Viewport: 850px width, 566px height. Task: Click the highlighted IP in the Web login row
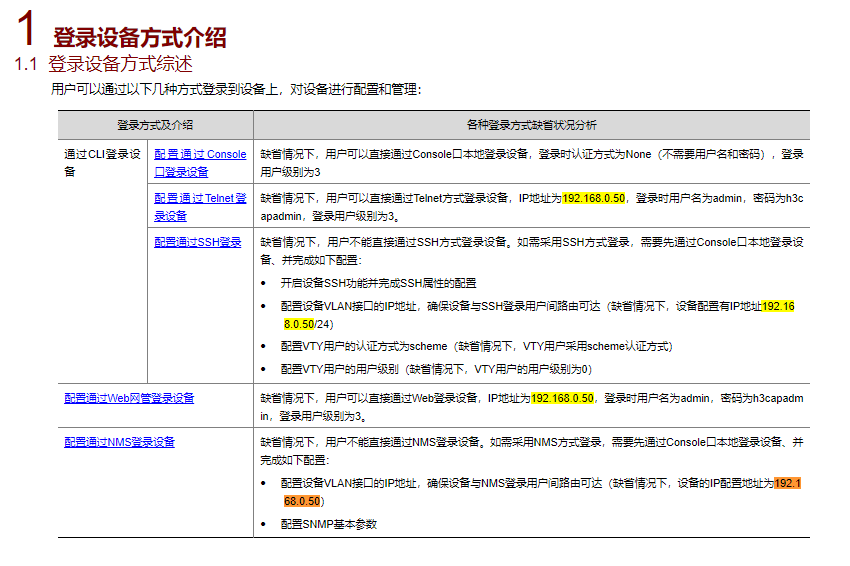(562, 398)
